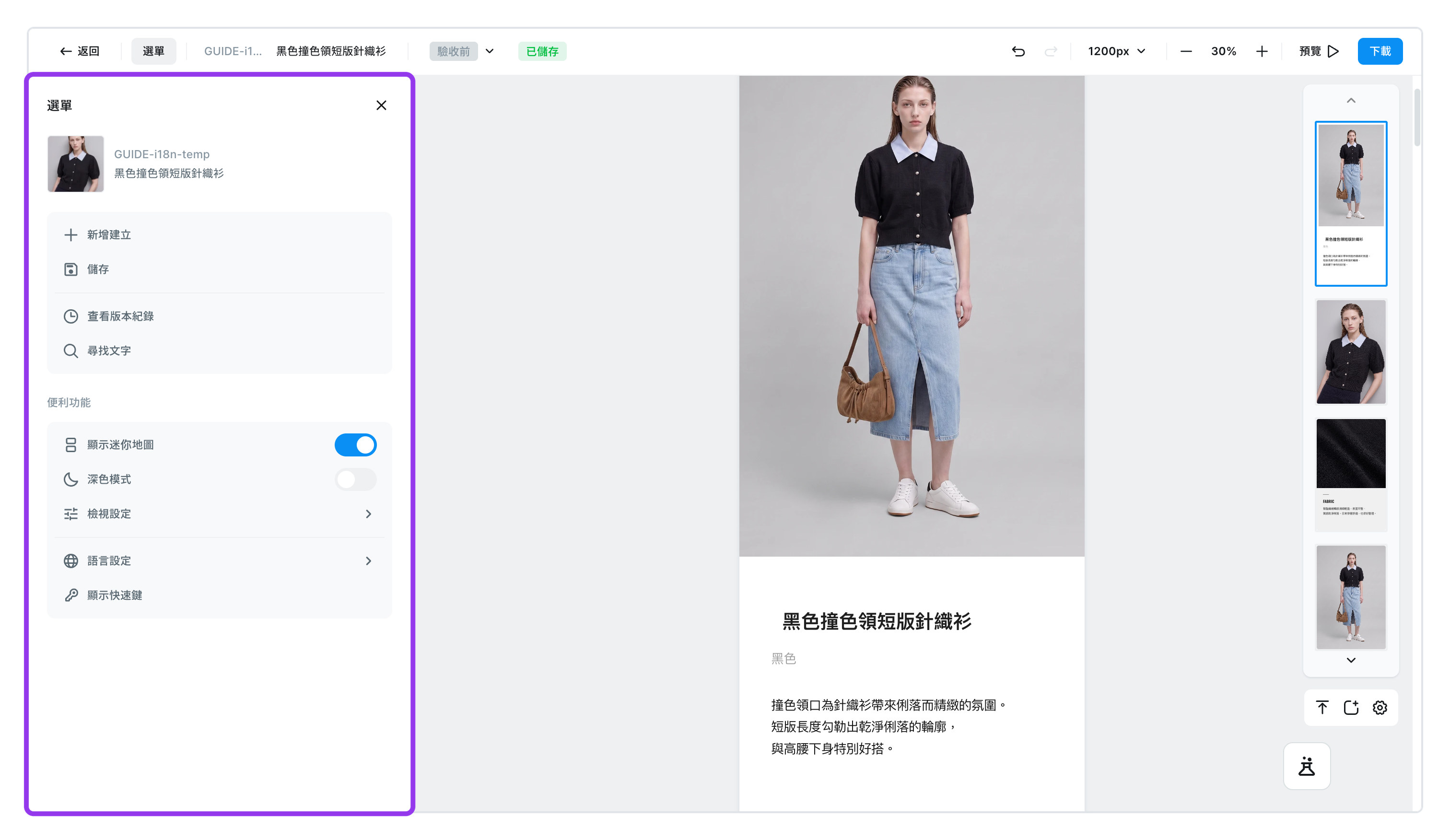Enable the 深色模式 dark mode switch
This screenshot has height=840, width=1450.
pyautogui.click(x=356, y=479)
